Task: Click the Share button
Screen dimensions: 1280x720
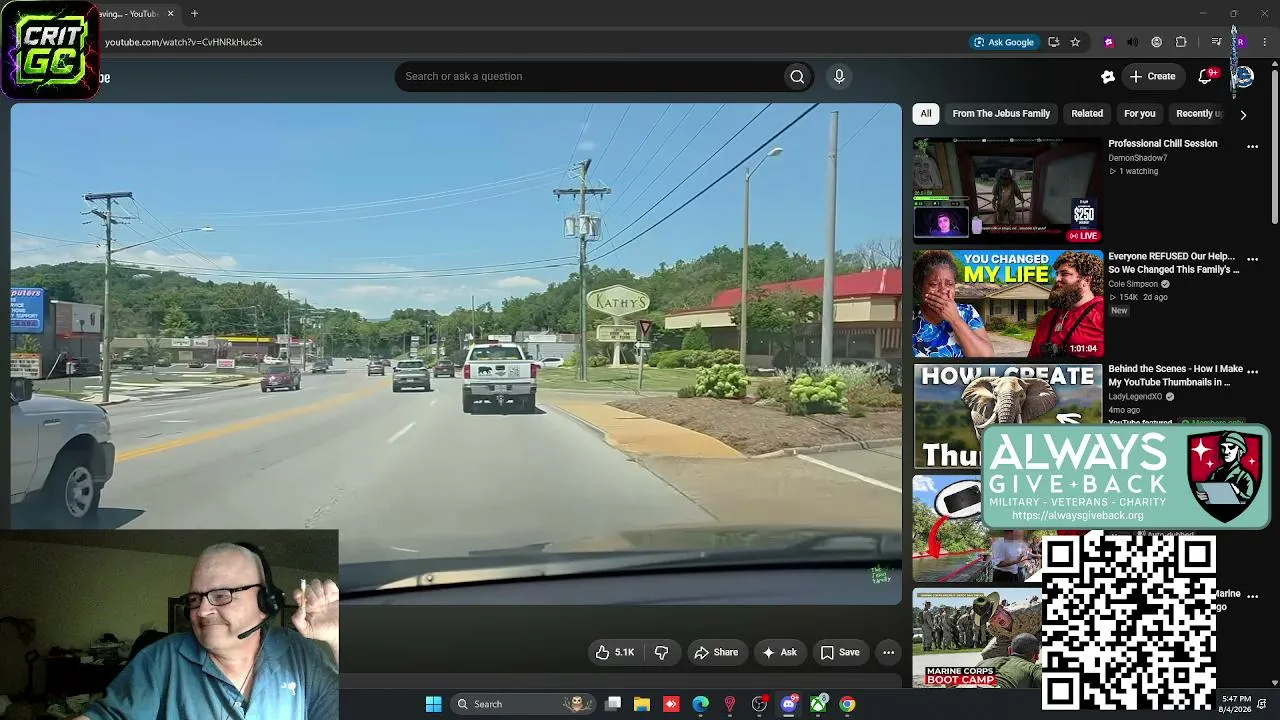Action: (716, 652)
